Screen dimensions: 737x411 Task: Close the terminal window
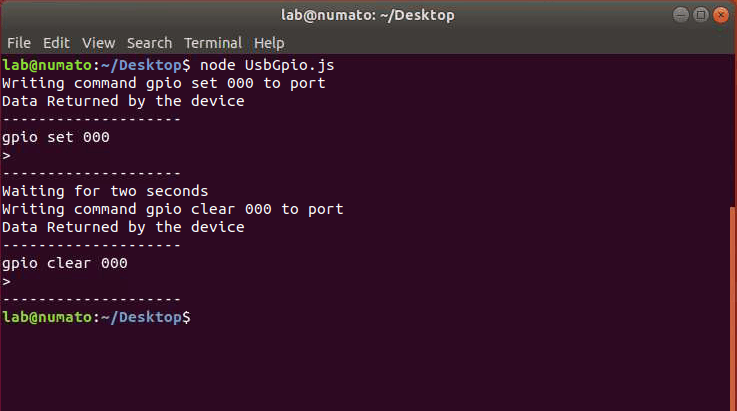pos(721,15)
